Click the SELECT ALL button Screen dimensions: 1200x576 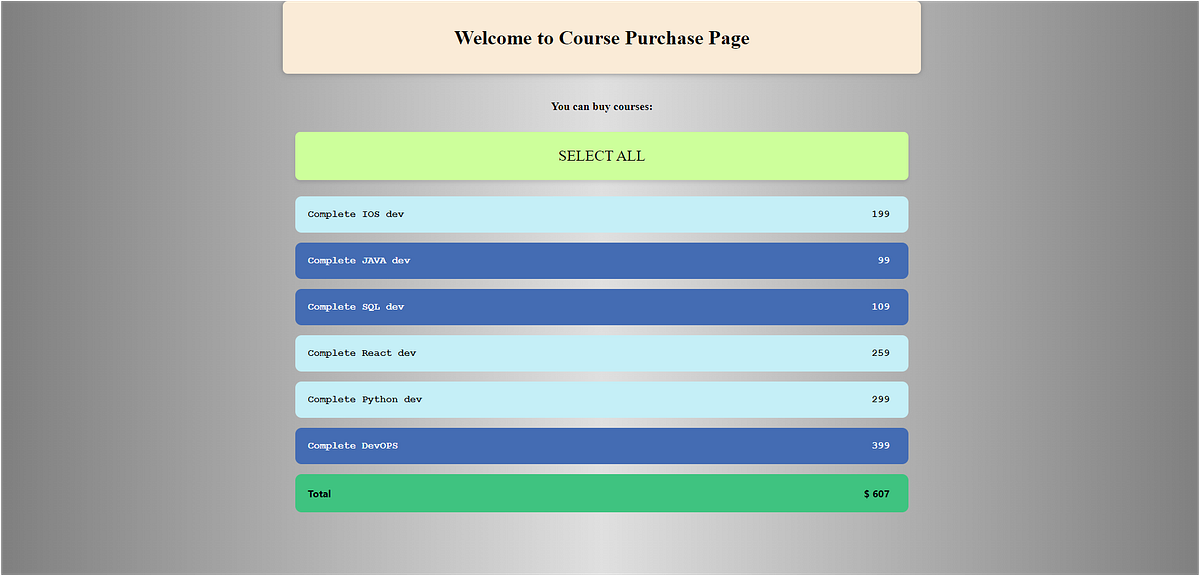coord(600,156)
